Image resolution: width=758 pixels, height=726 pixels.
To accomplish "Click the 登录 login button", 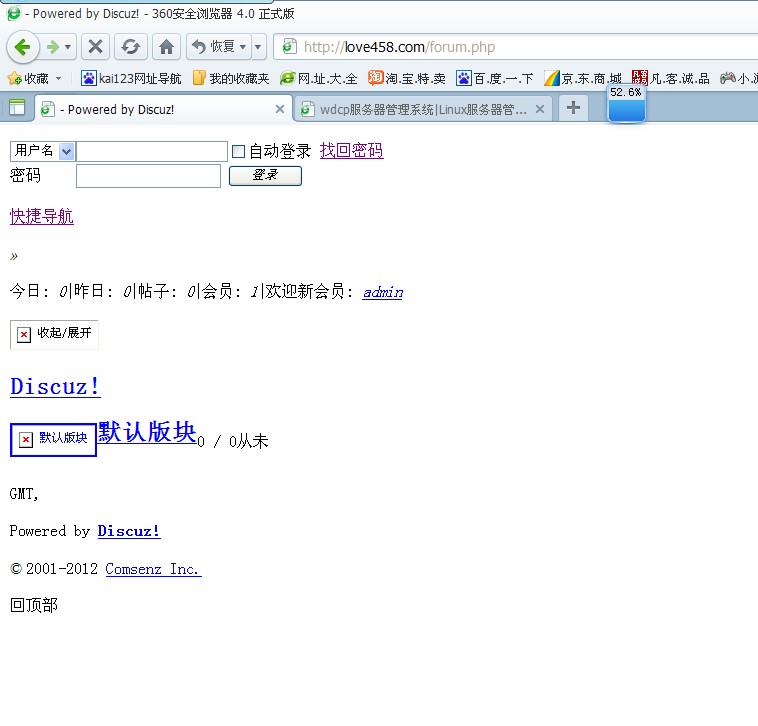I will click(265, 175).
